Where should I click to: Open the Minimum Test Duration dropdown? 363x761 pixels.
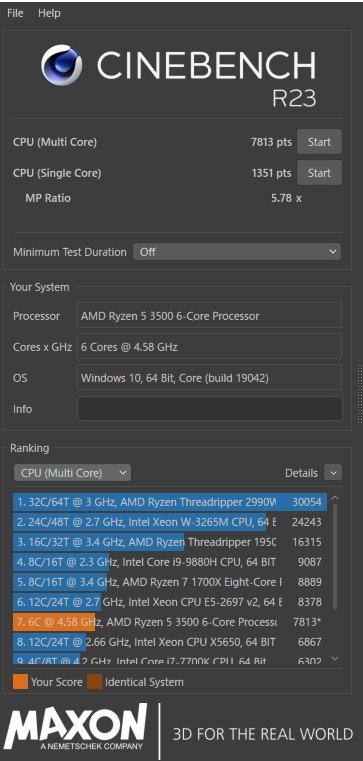click(237, 252)
